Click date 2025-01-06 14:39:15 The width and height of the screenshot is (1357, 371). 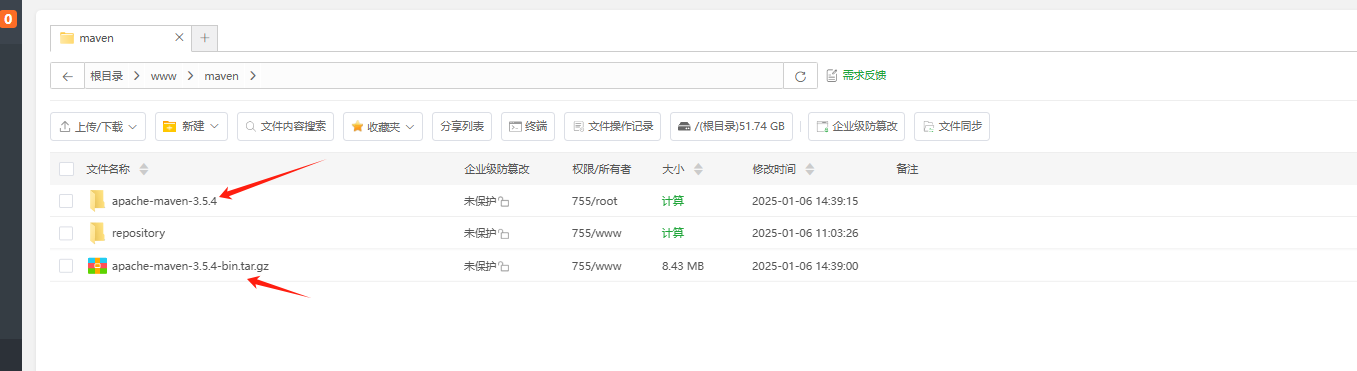[x=805, y=201]
